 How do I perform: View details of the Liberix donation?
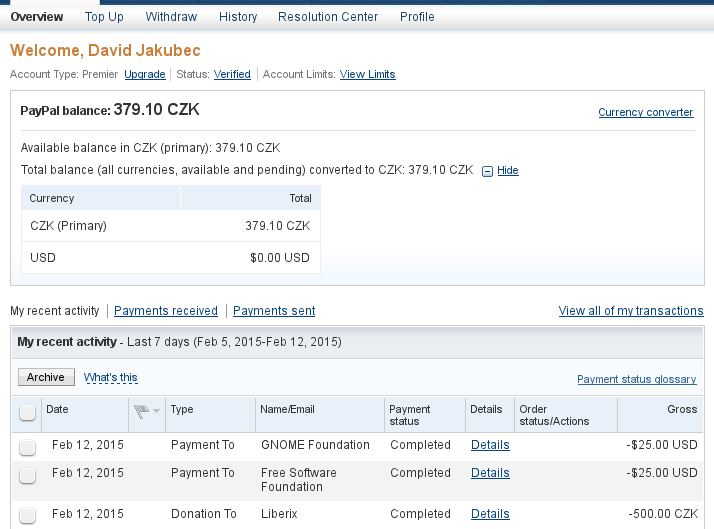tap(490, 514)
